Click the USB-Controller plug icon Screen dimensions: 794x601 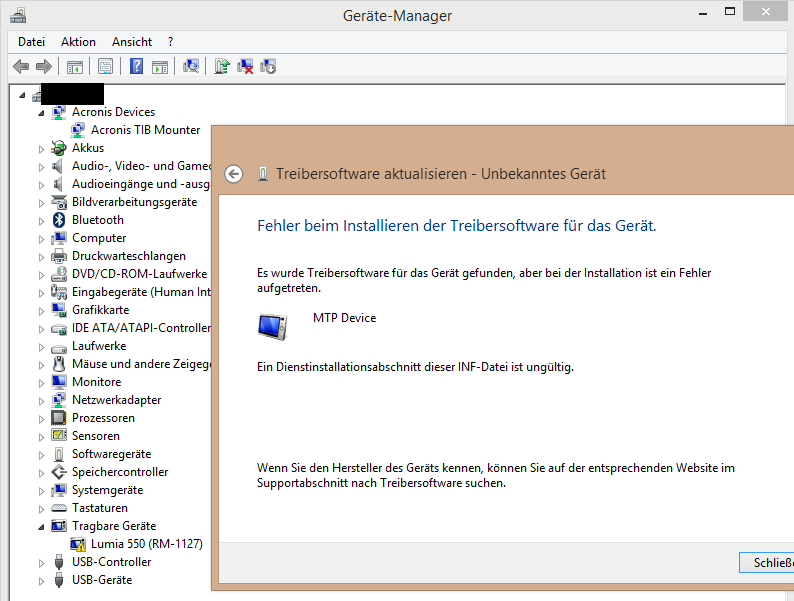pos(59,562)
